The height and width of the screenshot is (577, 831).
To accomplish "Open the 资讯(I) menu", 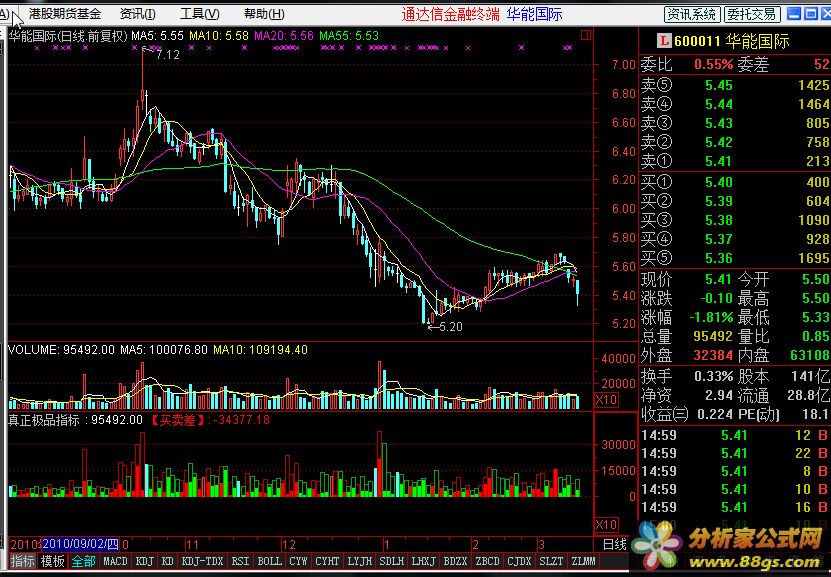I will (138, 14).
